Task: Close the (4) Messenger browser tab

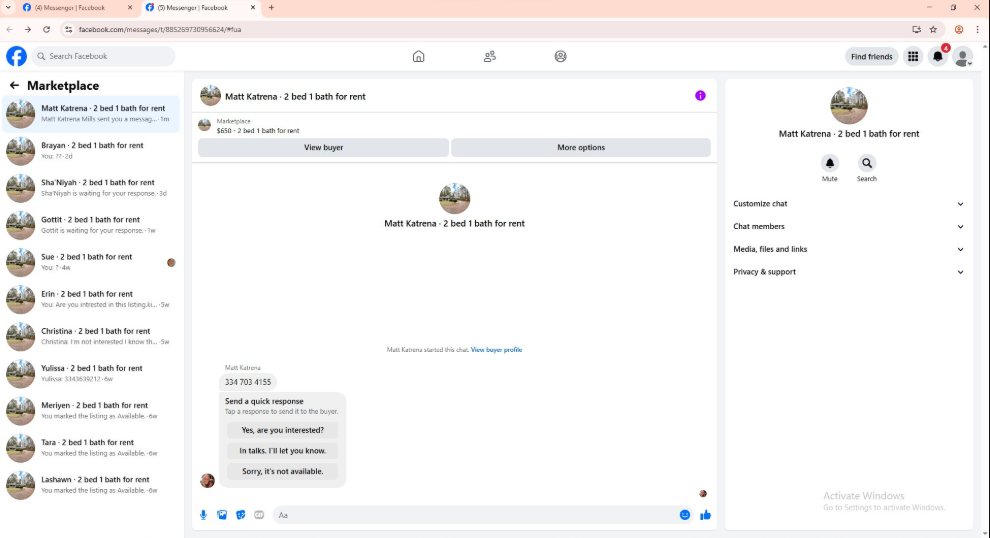Action: [130, 8]
